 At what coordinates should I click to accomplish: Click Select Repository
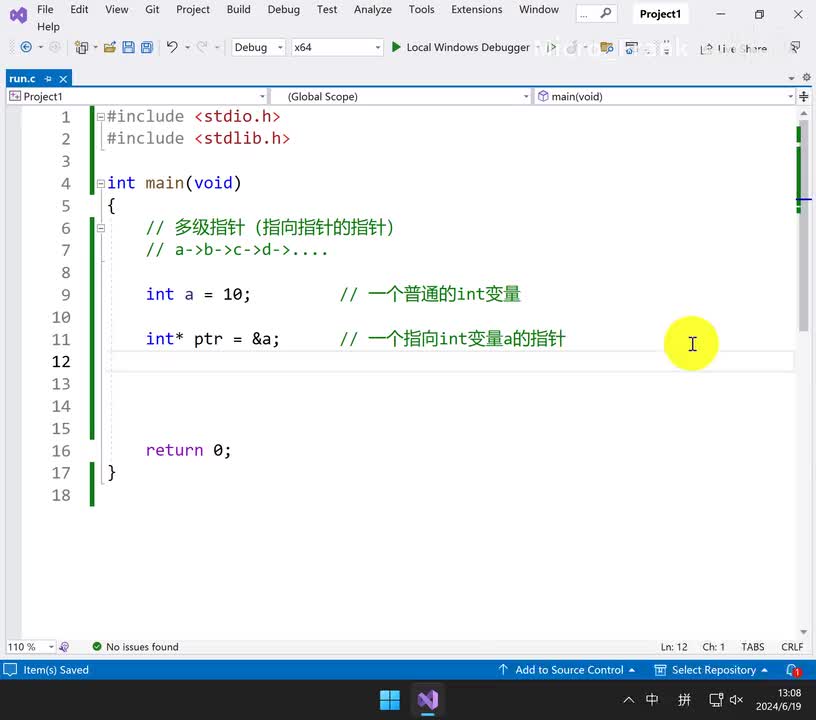[x=711, y=670]
